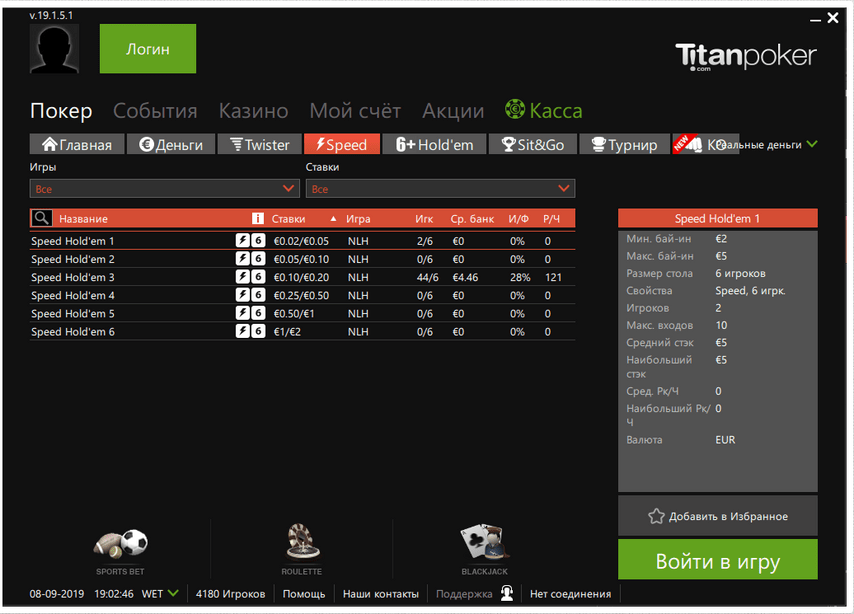The height and width of the screenshot is (614, 854).
Task: Click the Войти в игру button
Action: pyautogui.click(x=717, y=560)
